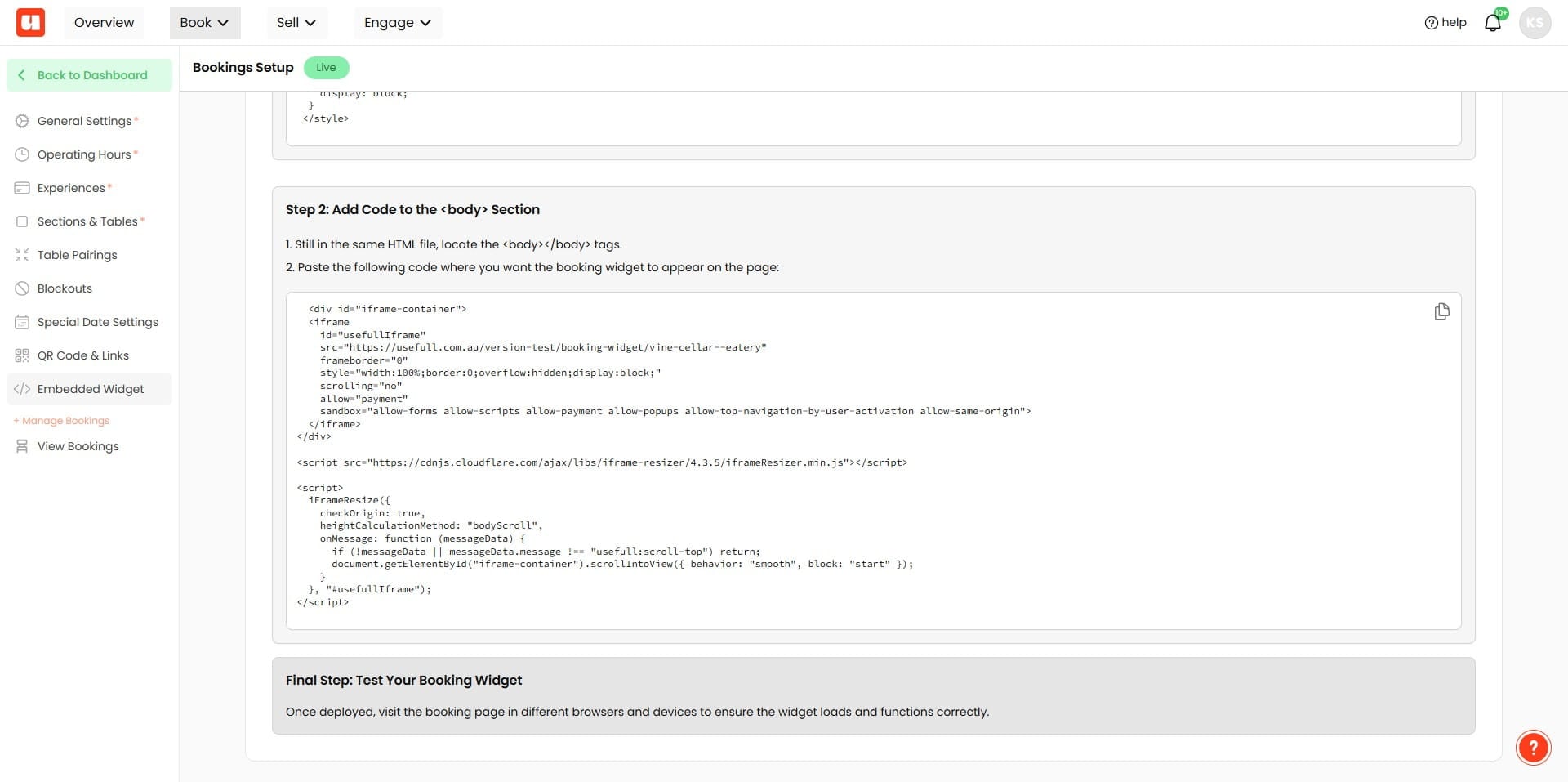This screenshot has width=1568, height=782.
Task: Click the red app logo icon
Action: click(30, 22)
